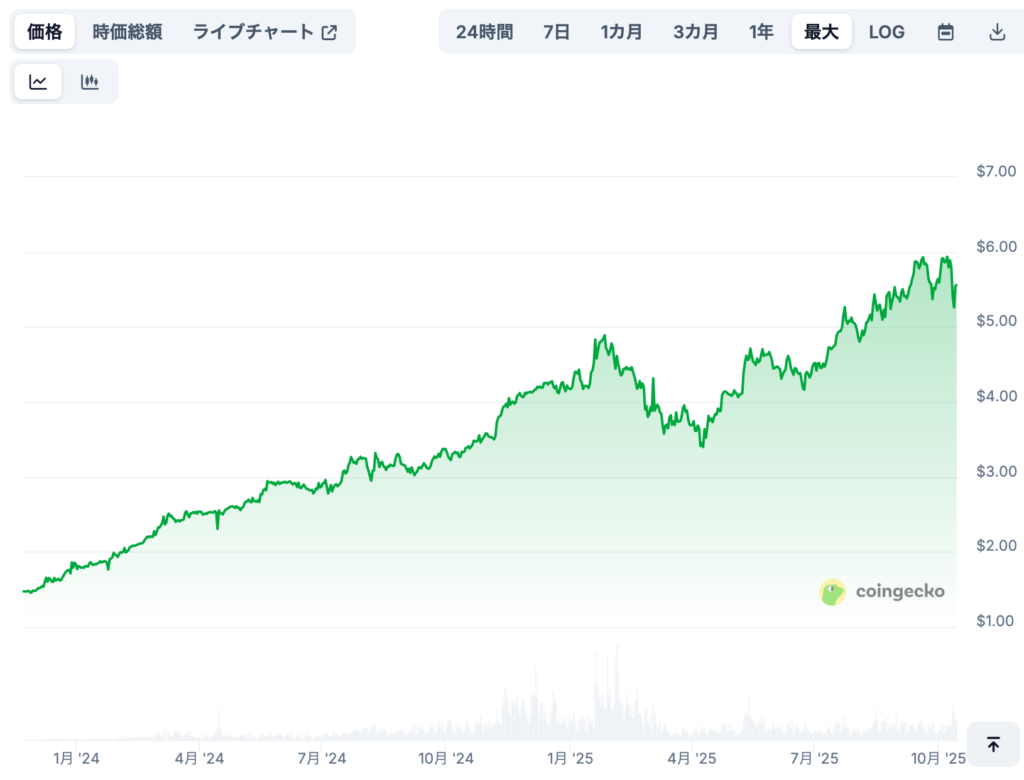Viewport: 1024px width, 780px height.
Task: Select the 価格 tab
Action: click(x=45, y=32)
